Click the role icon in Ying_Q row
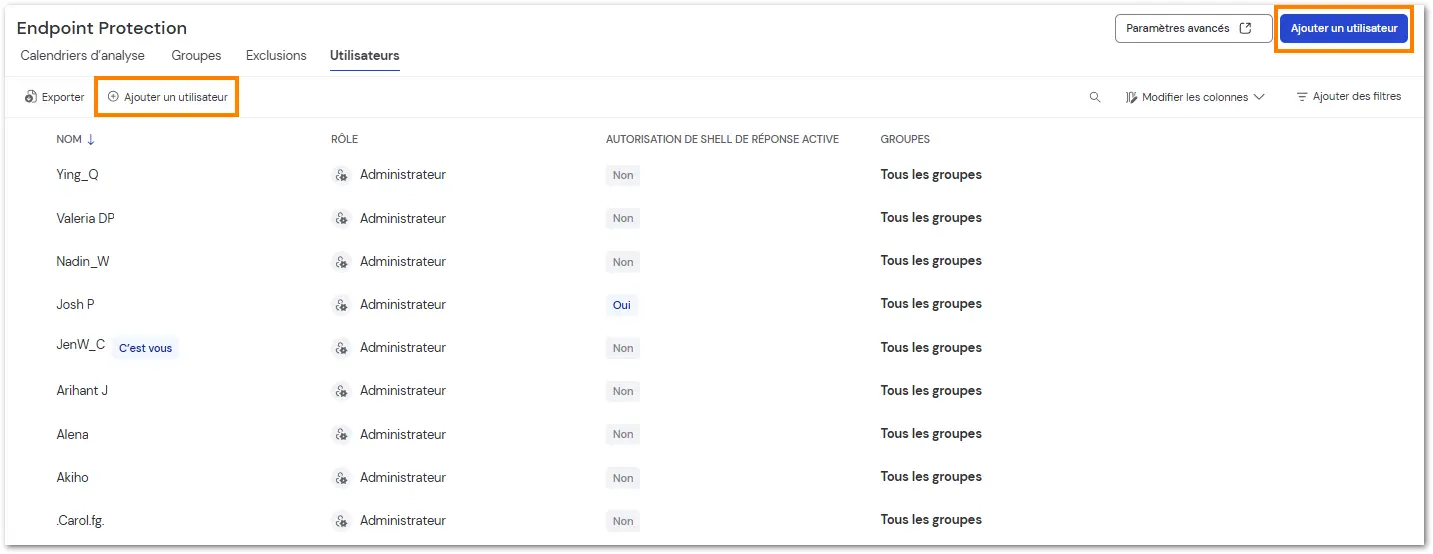This screenshot has width=1433, height=554. (x=341, y=175)
